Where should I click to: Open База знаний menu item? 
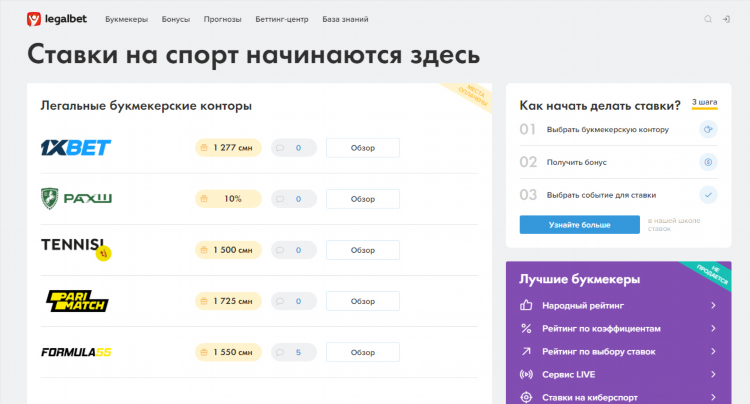(x=345, y=19)
